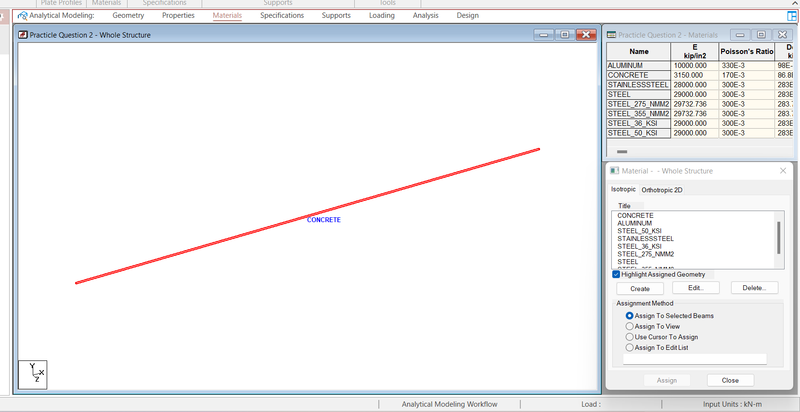Click the 170E-3 Poisson's ratio cell
The width and height of the screenshot is (800, 412).
click(746, 75)
